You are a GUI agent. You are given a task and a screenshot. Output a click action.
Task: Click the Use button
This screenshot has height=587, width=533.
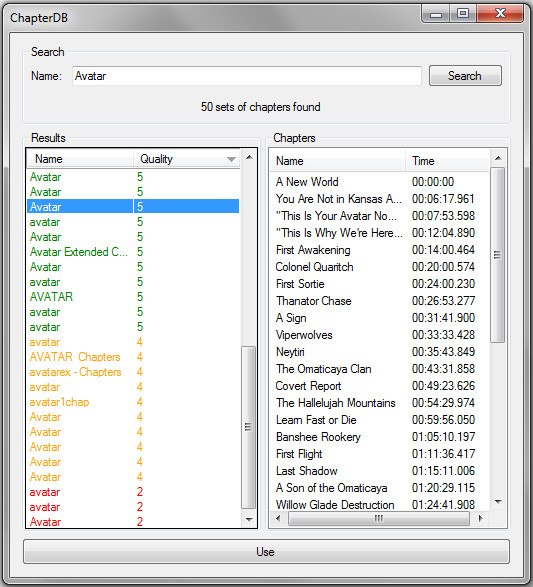tap(266, 551)
